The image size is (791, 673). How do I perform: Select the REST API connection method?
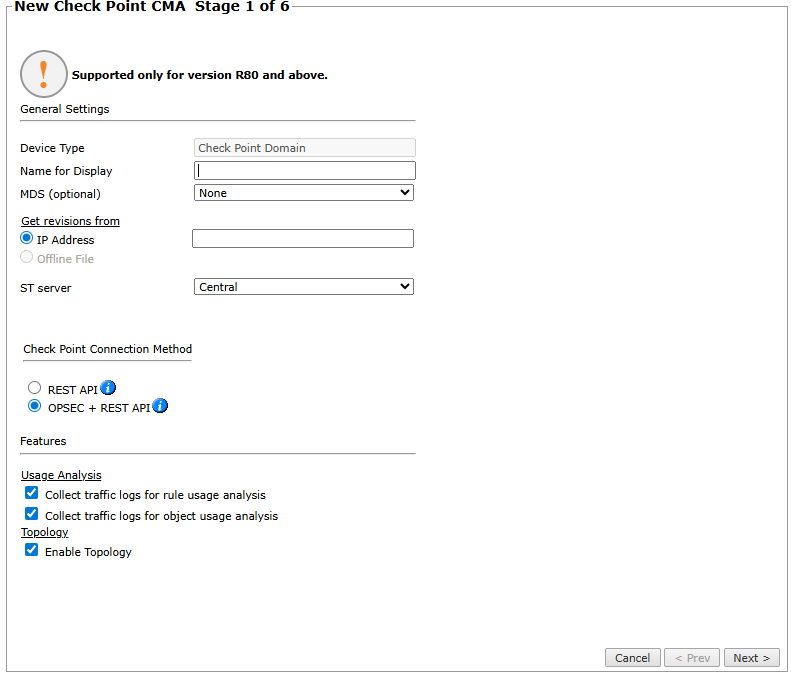click(35, 388)
